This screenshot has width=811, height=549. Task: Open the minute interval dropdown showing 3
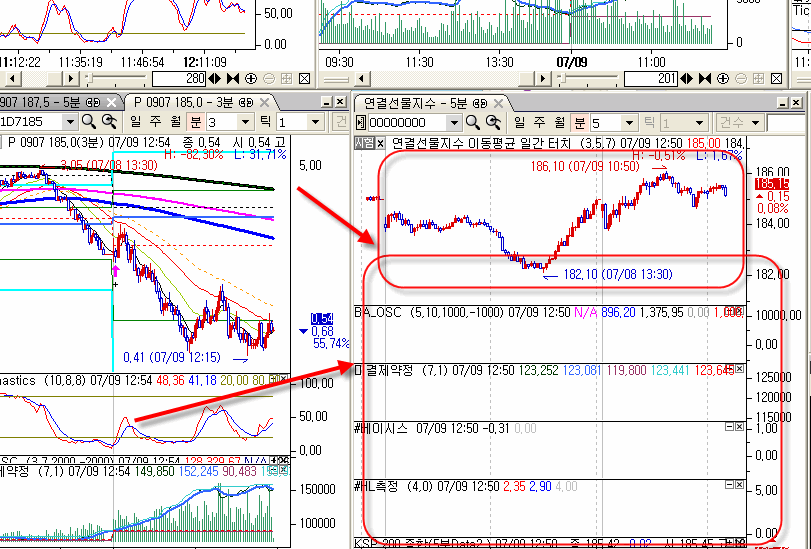click(245, 121)
